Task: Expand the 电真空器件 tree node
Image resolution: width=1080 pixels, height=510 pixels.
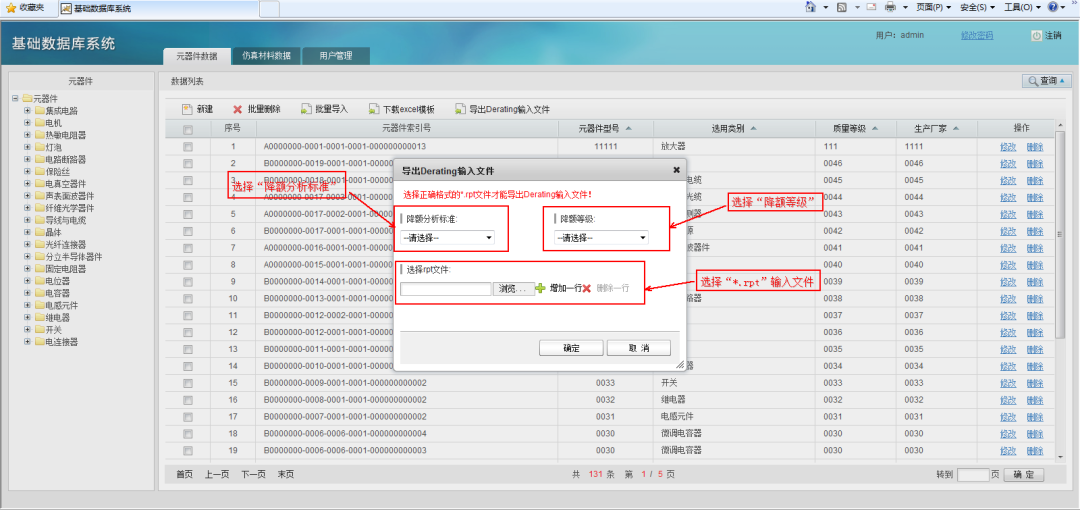Action: [28, 183]
